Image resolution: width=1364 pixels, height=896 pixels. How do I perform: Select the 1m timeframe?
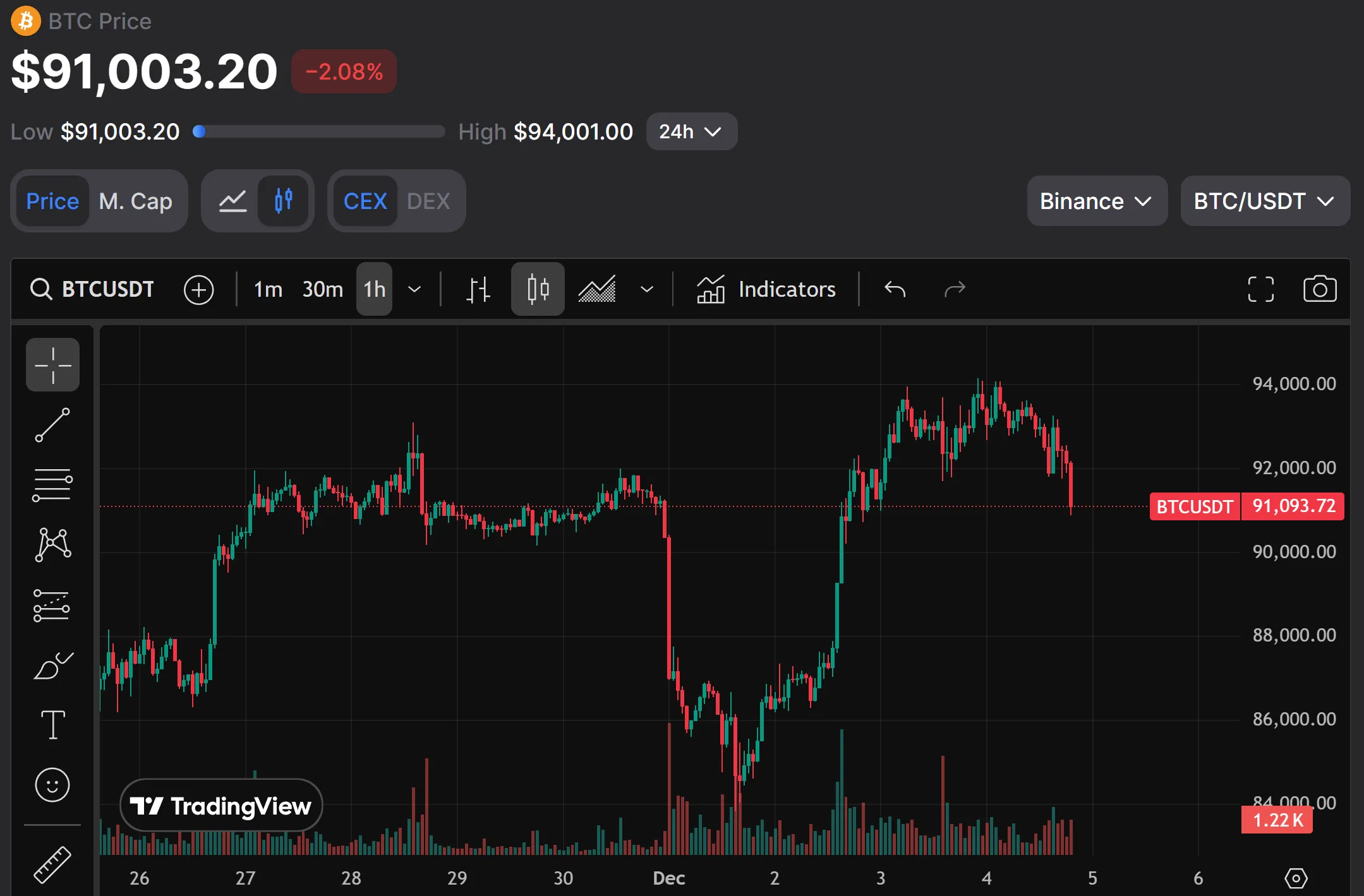point(268,289)
